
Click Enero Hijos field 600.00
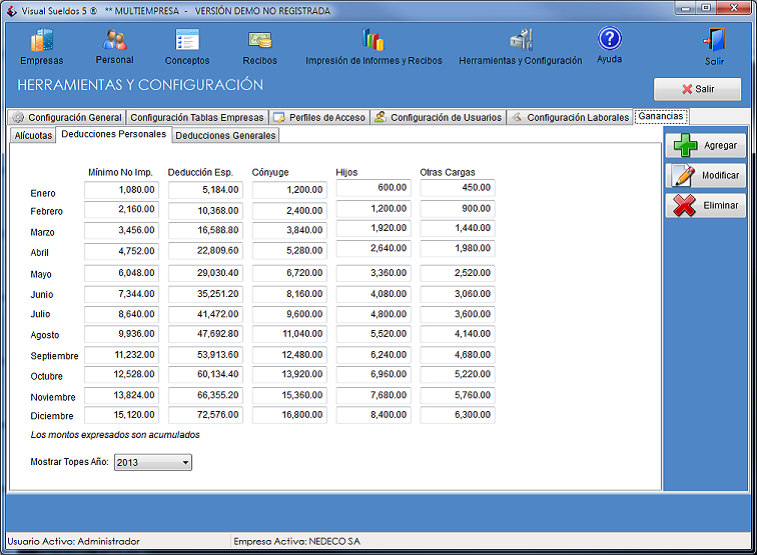(373, 187)
